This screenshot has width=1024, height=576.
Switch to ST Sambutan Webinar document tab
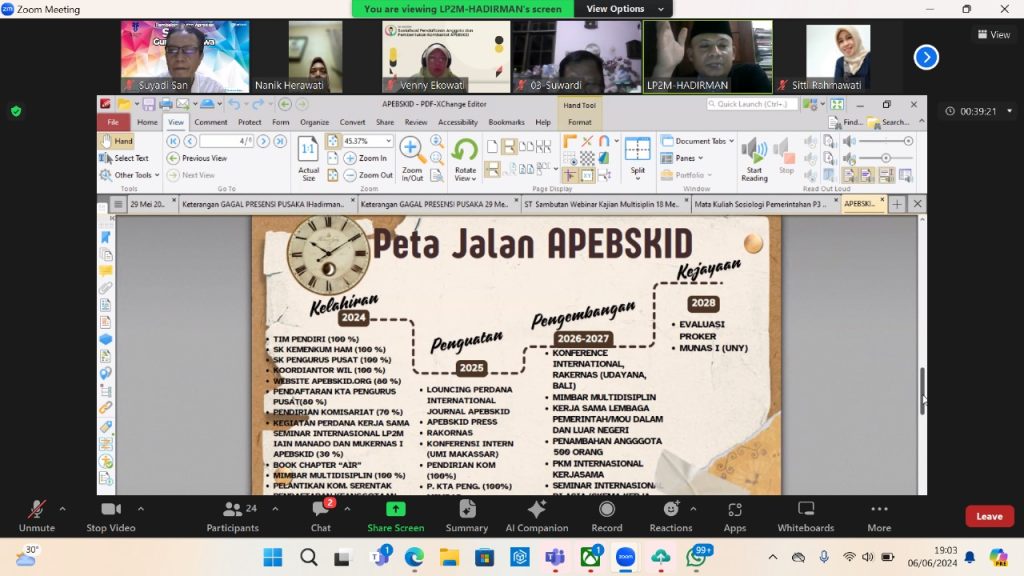coord(605,204)
